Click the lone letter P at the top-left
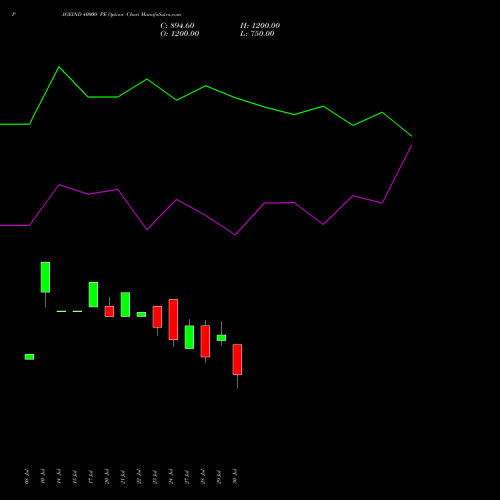500x500 pixels. [x=14, y=14]
